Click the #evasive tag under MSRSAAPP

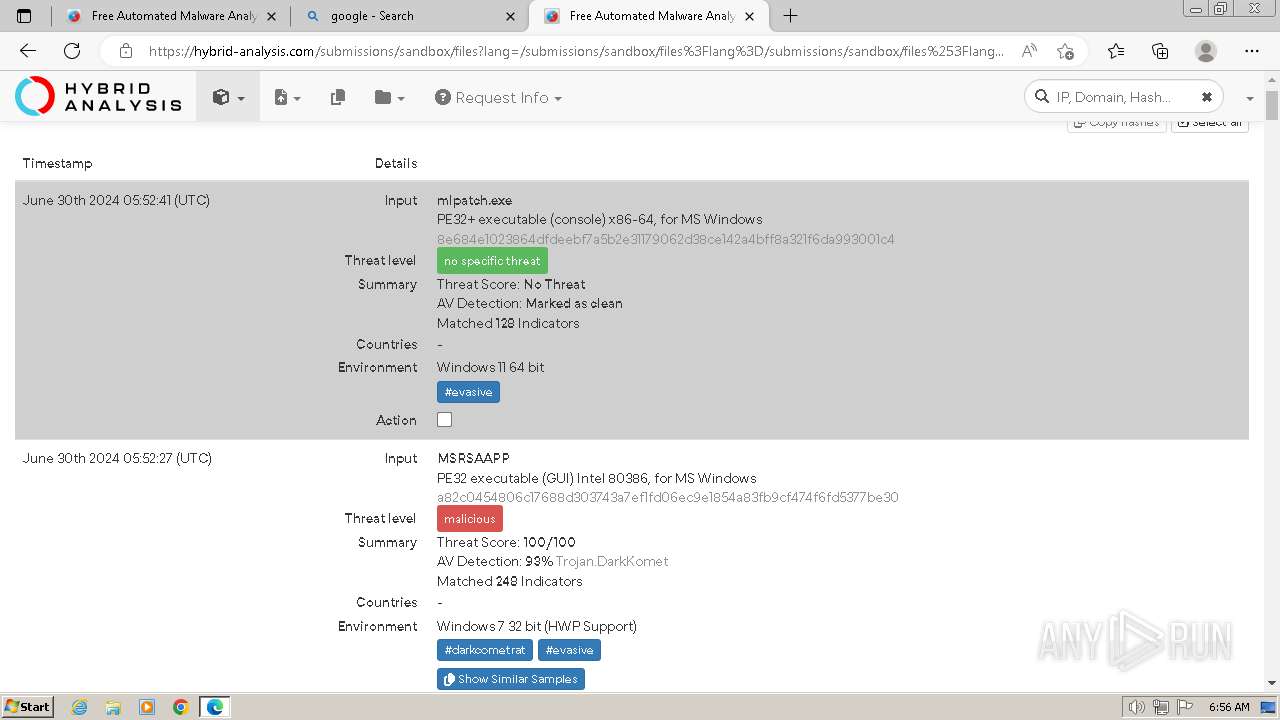(x=569, y=650)
